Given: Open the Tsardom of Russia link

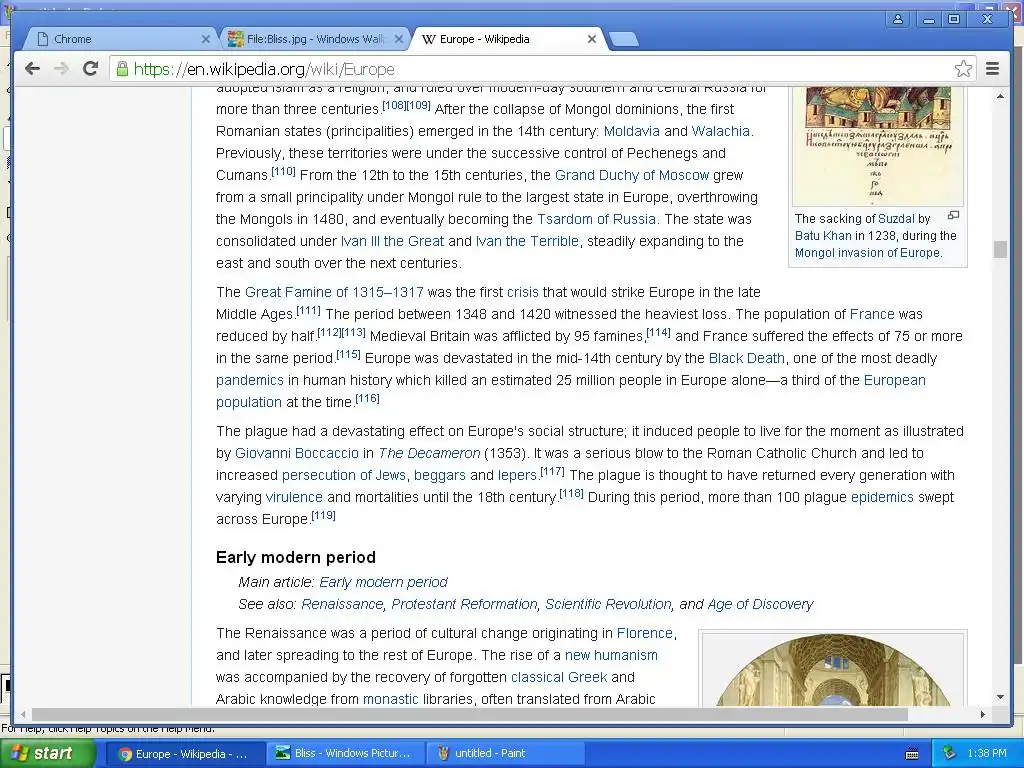Looking at the screenshot, I should pos(596,219).
